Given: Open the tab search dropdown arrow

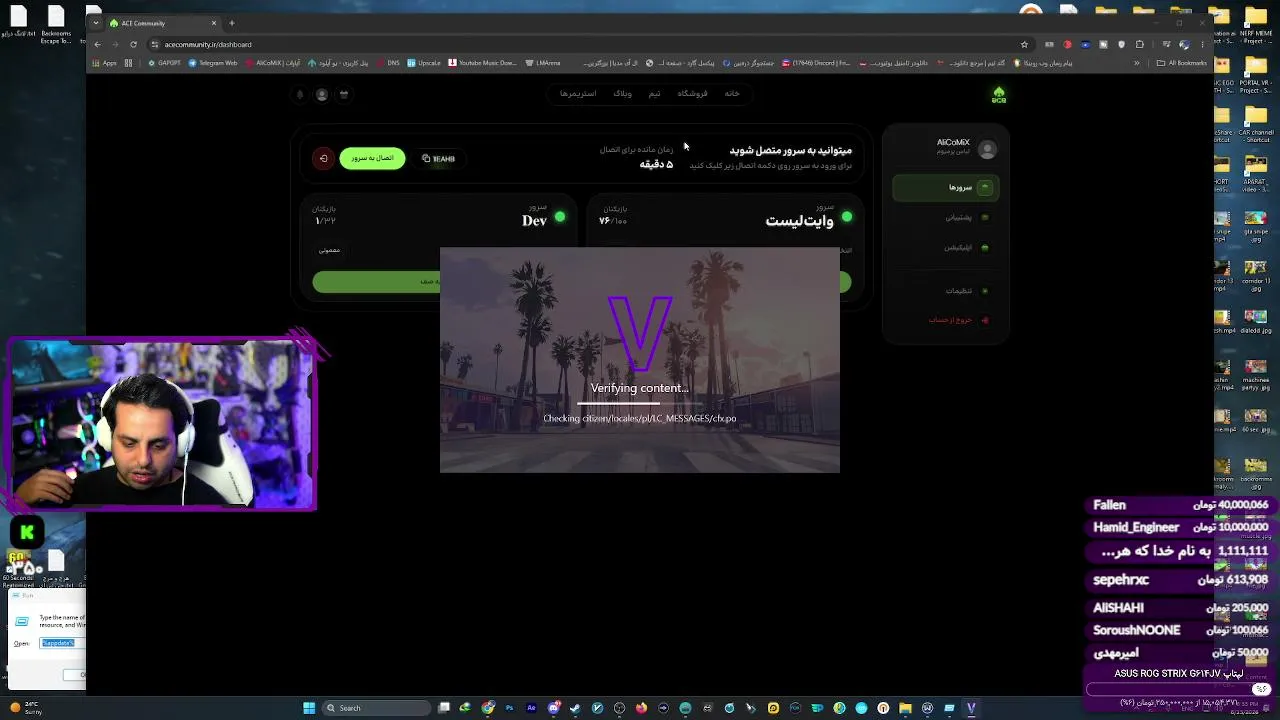Looking at the screenshot, I should [96, 23].
